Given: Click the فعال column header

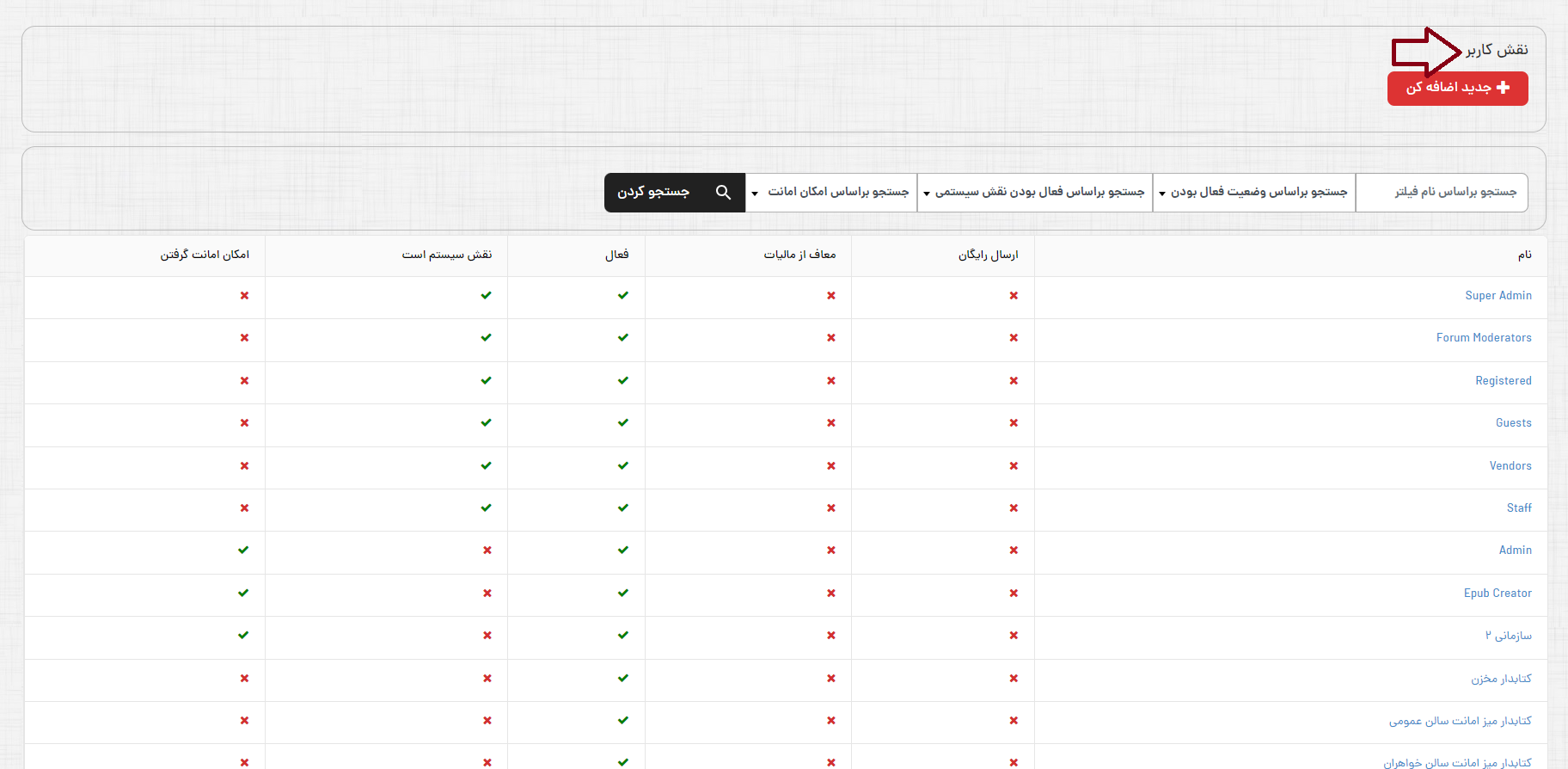Looking at the screenshot, I should click(616, 255).
